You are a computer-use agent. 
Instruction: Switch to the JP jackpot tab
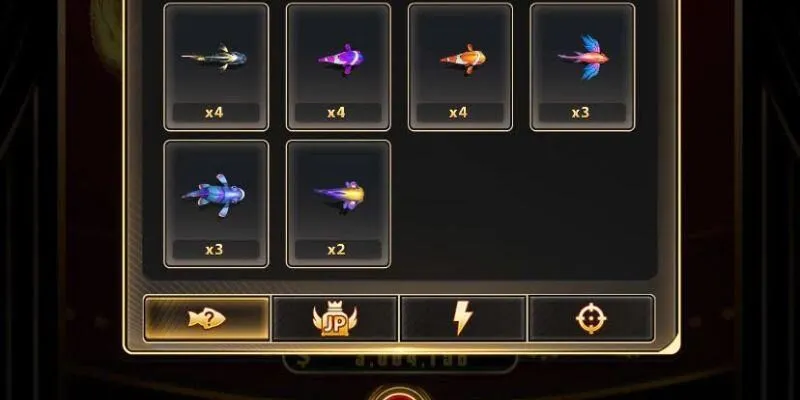335,318
